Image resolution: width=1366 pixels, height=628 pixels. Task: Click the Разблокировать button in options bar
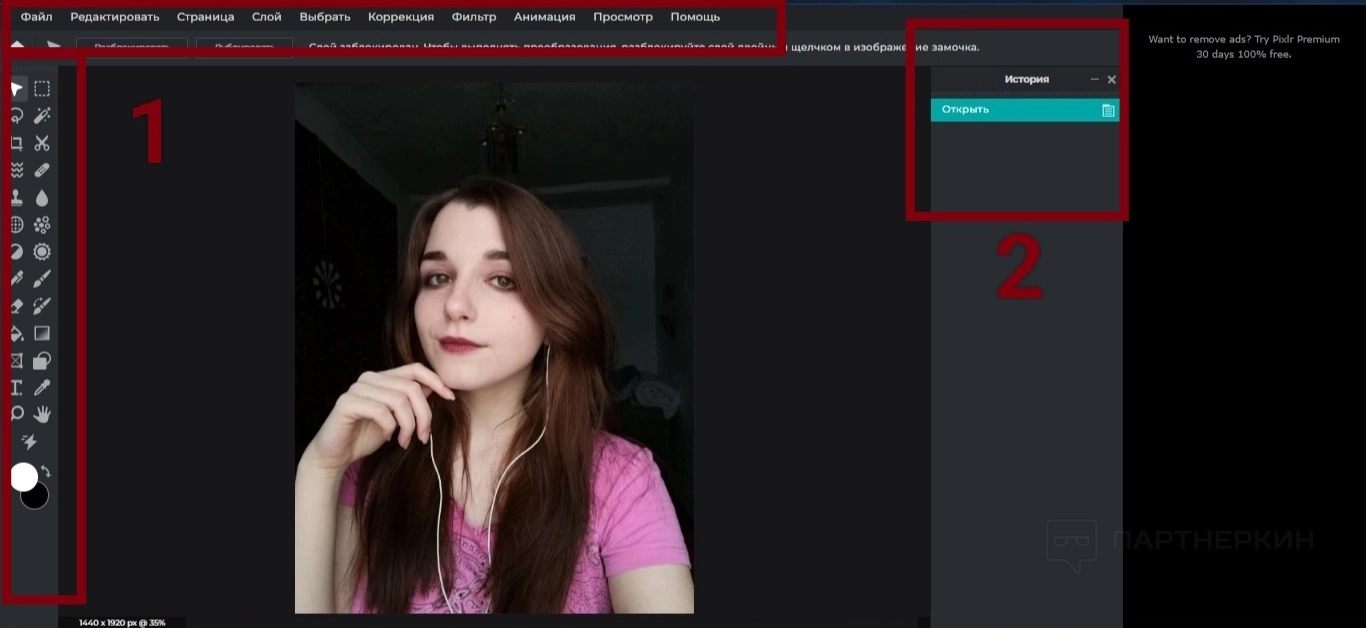(132, 47)
